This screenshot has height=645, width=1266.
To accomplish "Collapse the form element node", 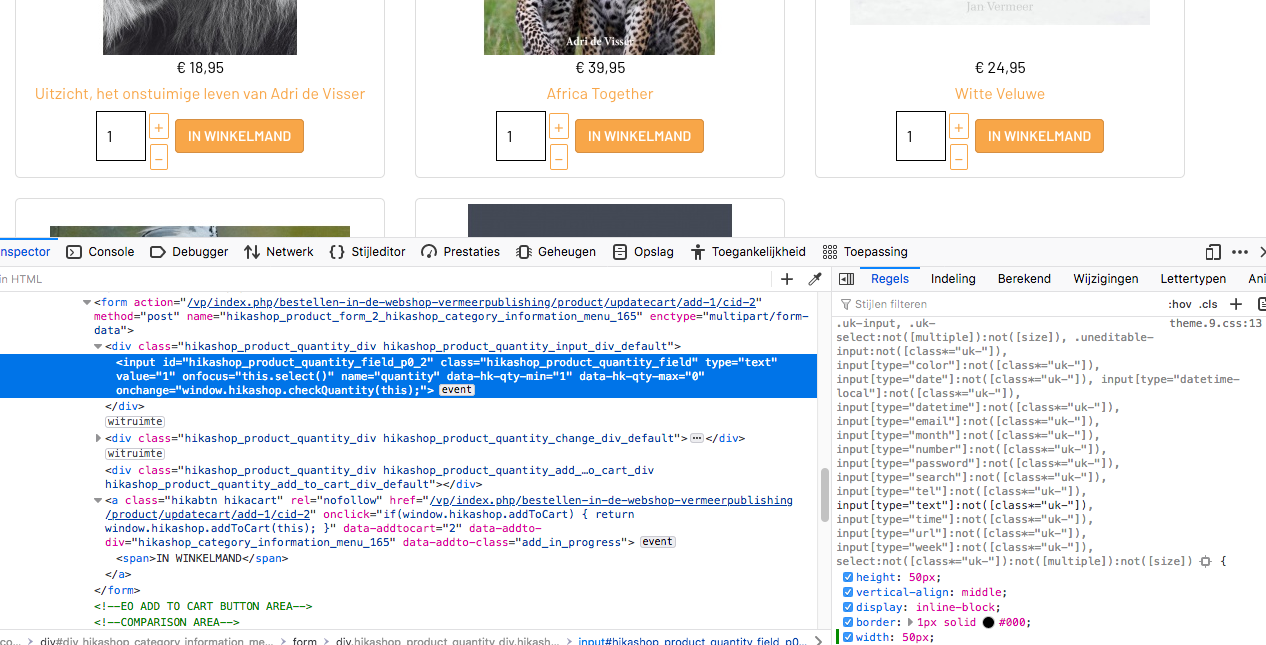I will coord(87,302).
